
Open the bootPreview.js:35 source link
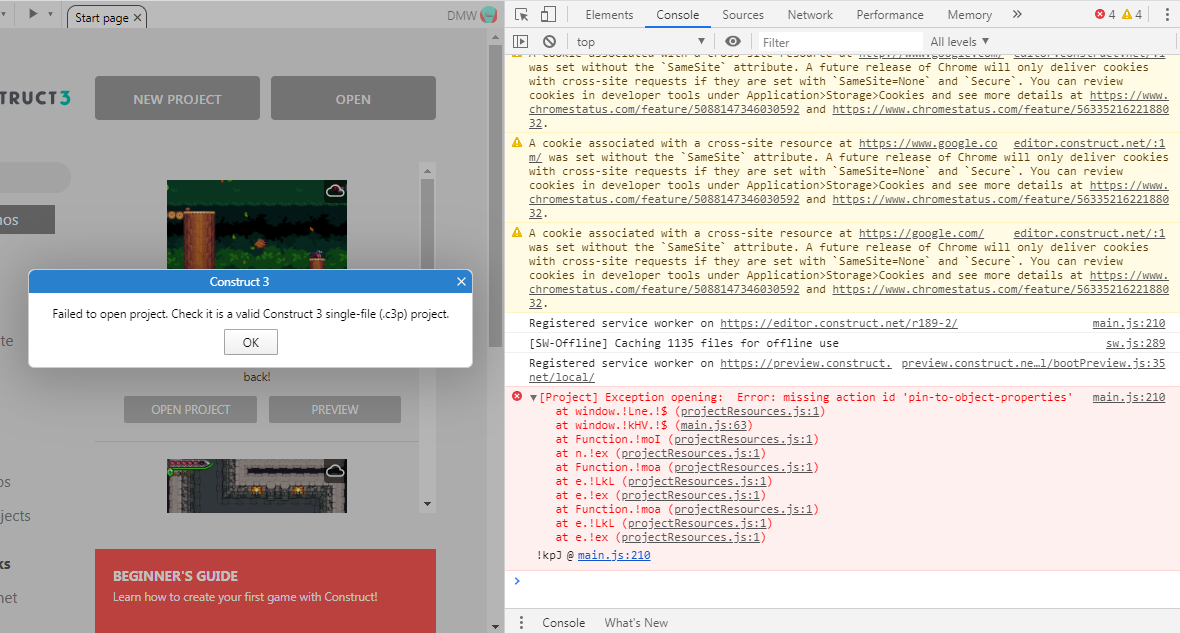point(1033,363)
